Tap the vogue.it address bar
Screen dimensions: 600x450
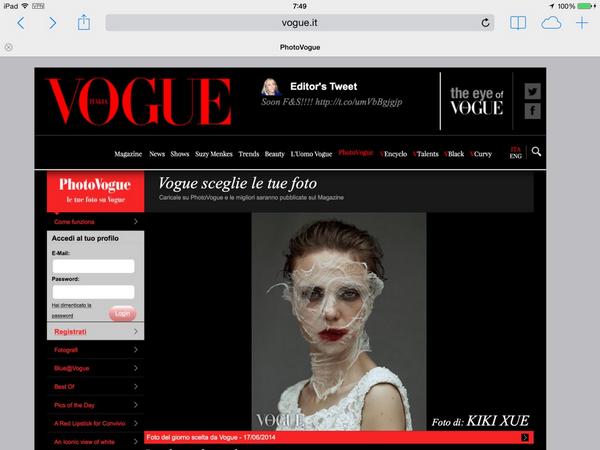[x=300, y=23]
